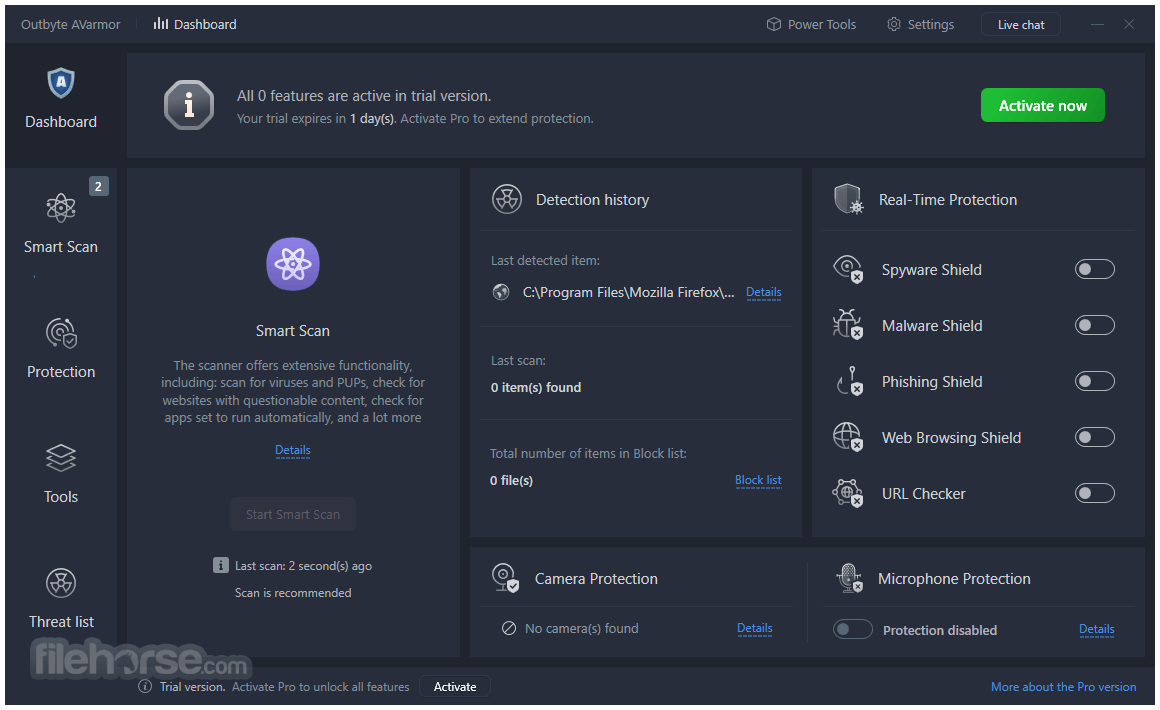Click the info icon in trial banner
The image size is (1160, 710).
coord(189,105)
